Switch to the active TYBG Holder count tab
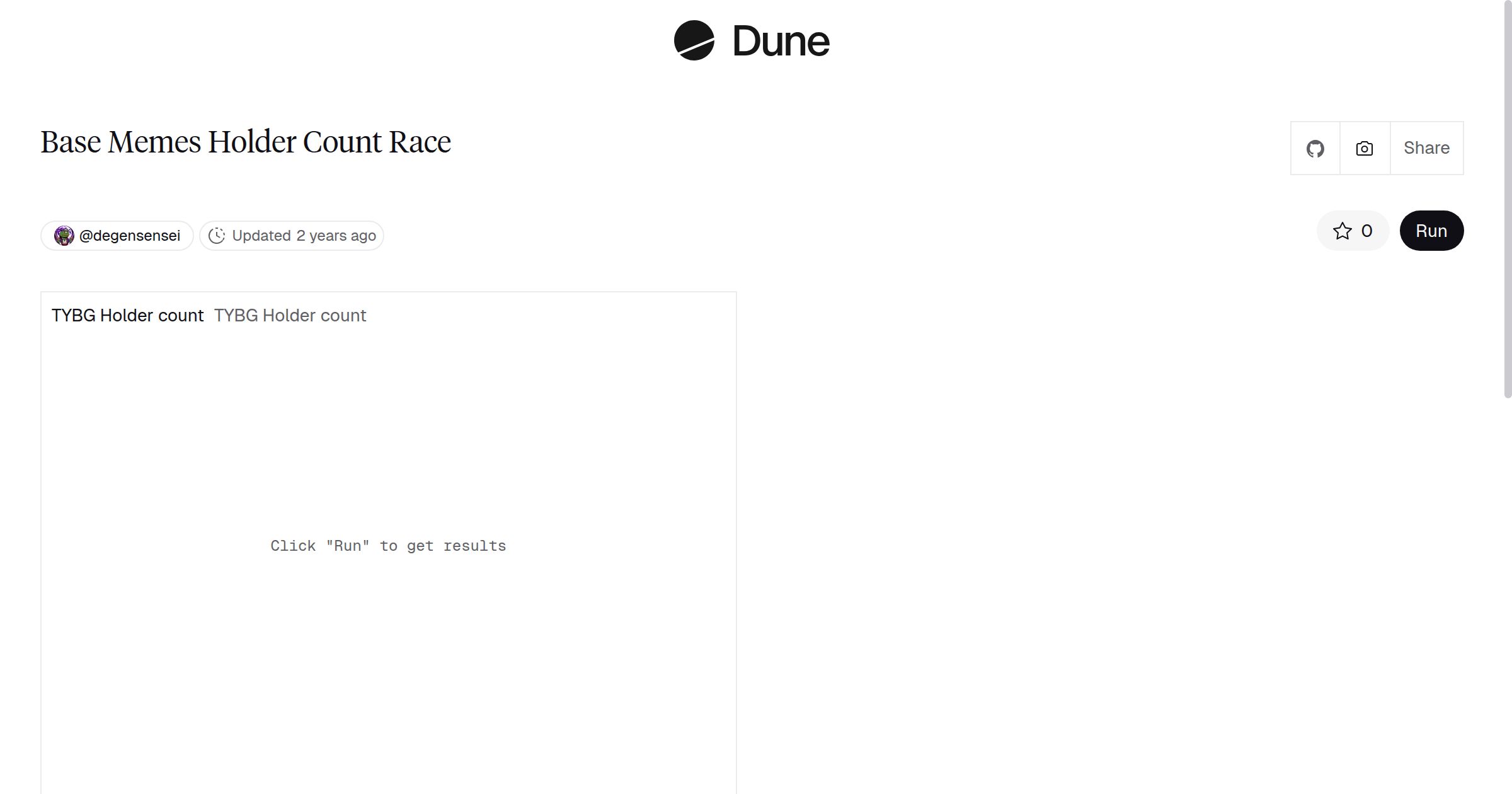 [x=127, y=315]
